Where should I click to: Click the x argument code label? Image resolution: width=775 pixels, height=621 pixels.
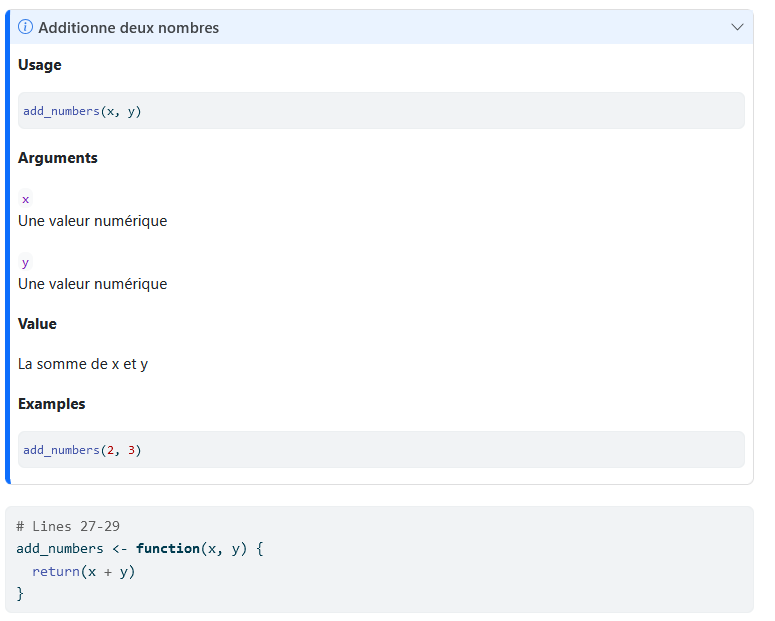(x=25, y=199)
